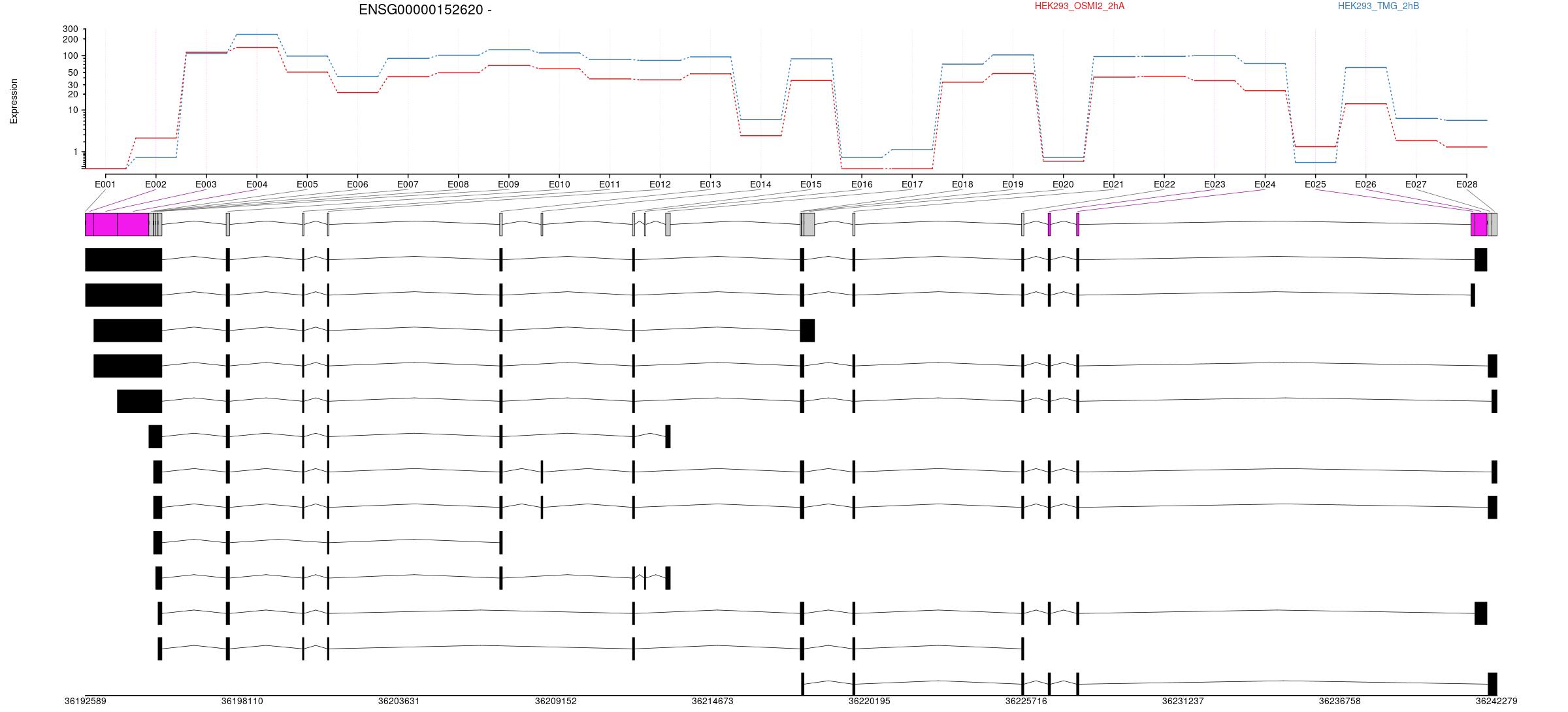
Task: Click exon label E017
Action: (912, 184)
